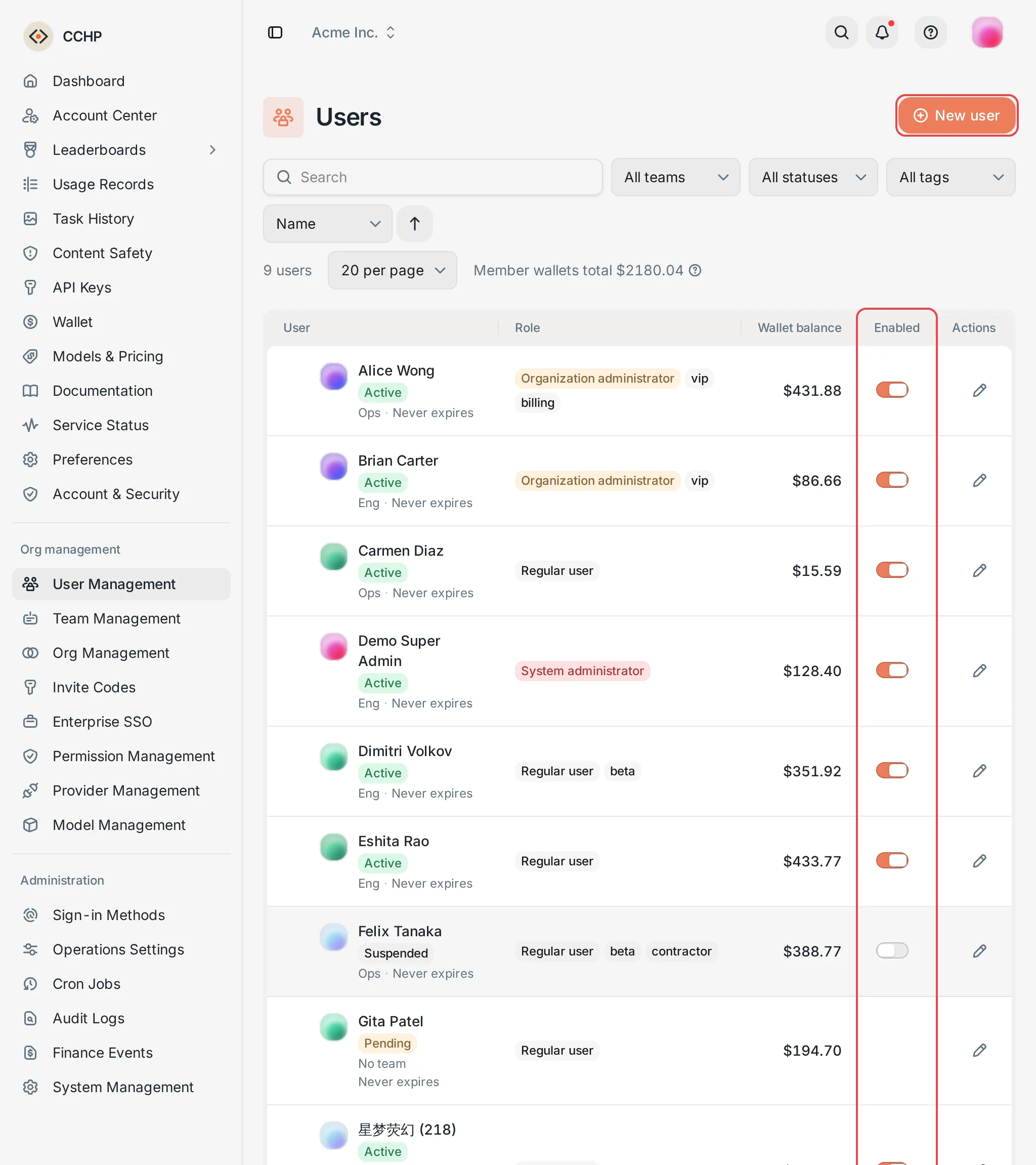This screenshot has height=1165, width=1036.
Task: Edit Gita Patel with pencil icon
Action: click(x=979, y=1051)
